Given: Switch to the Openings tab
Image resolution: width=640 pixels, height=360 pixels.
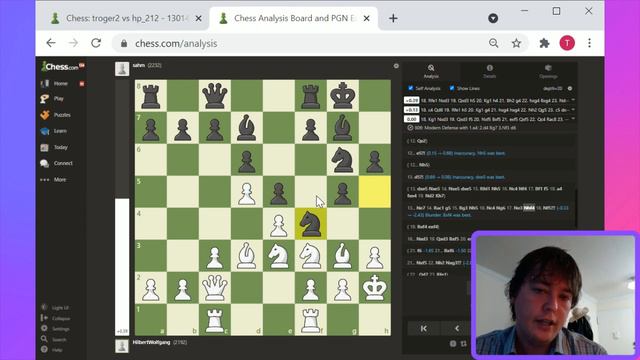Looking at the screenshot, I should coord(548,71).
